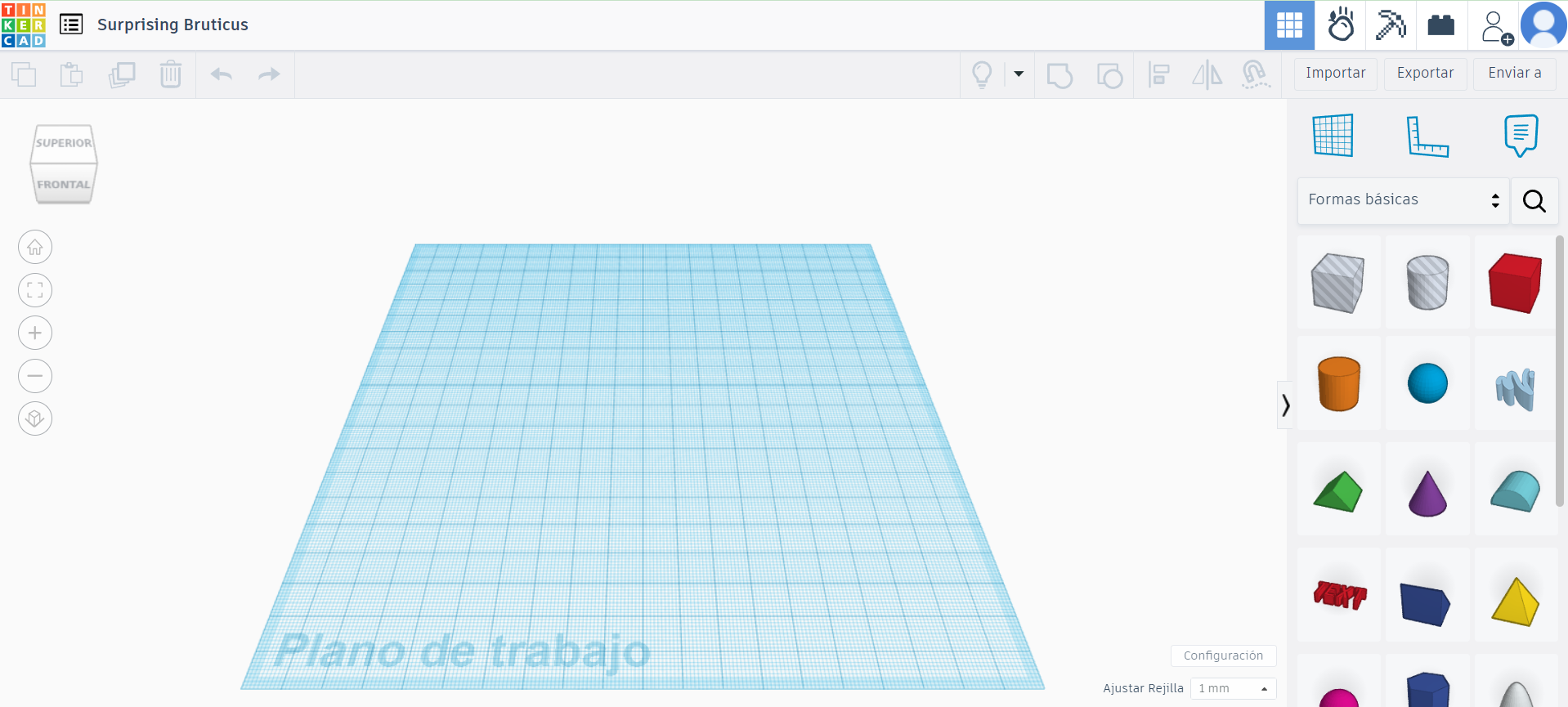Viewport: 1568px width, 707px height.
Task: Select the yellow pyramid shape
Action: (x=1515, y=602)
